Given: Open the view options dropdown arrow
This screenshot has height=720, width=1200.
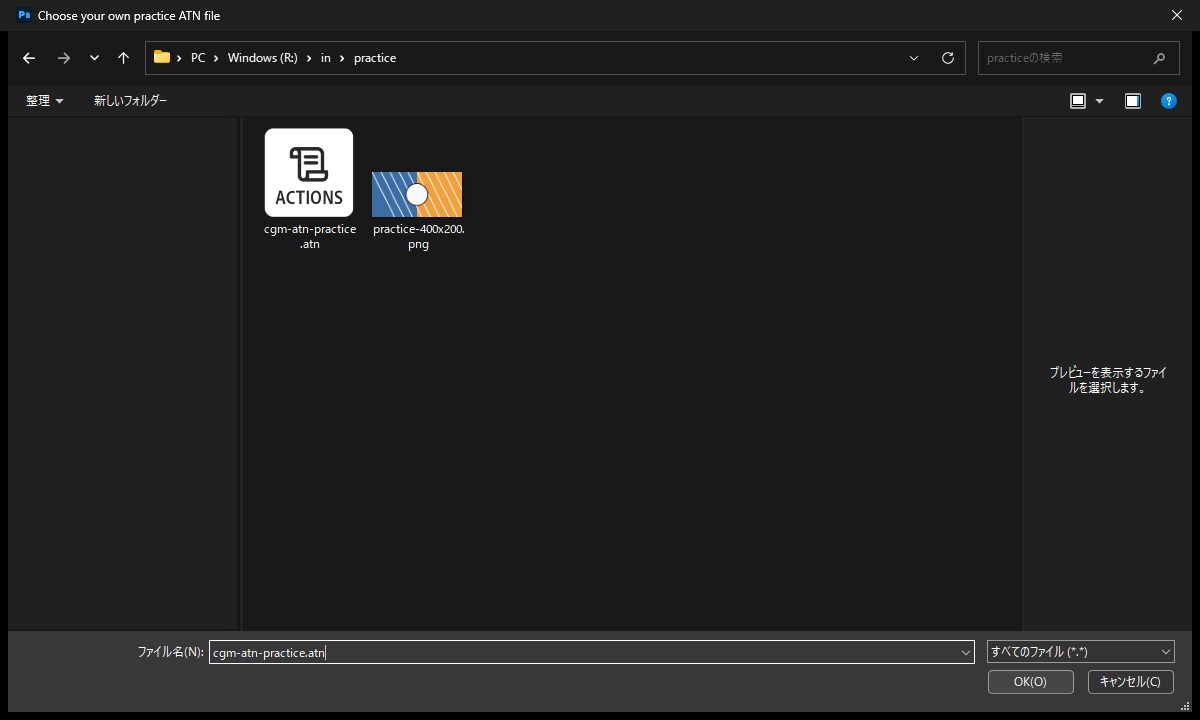Looking at the screenshot, I should click(1100, 101).
